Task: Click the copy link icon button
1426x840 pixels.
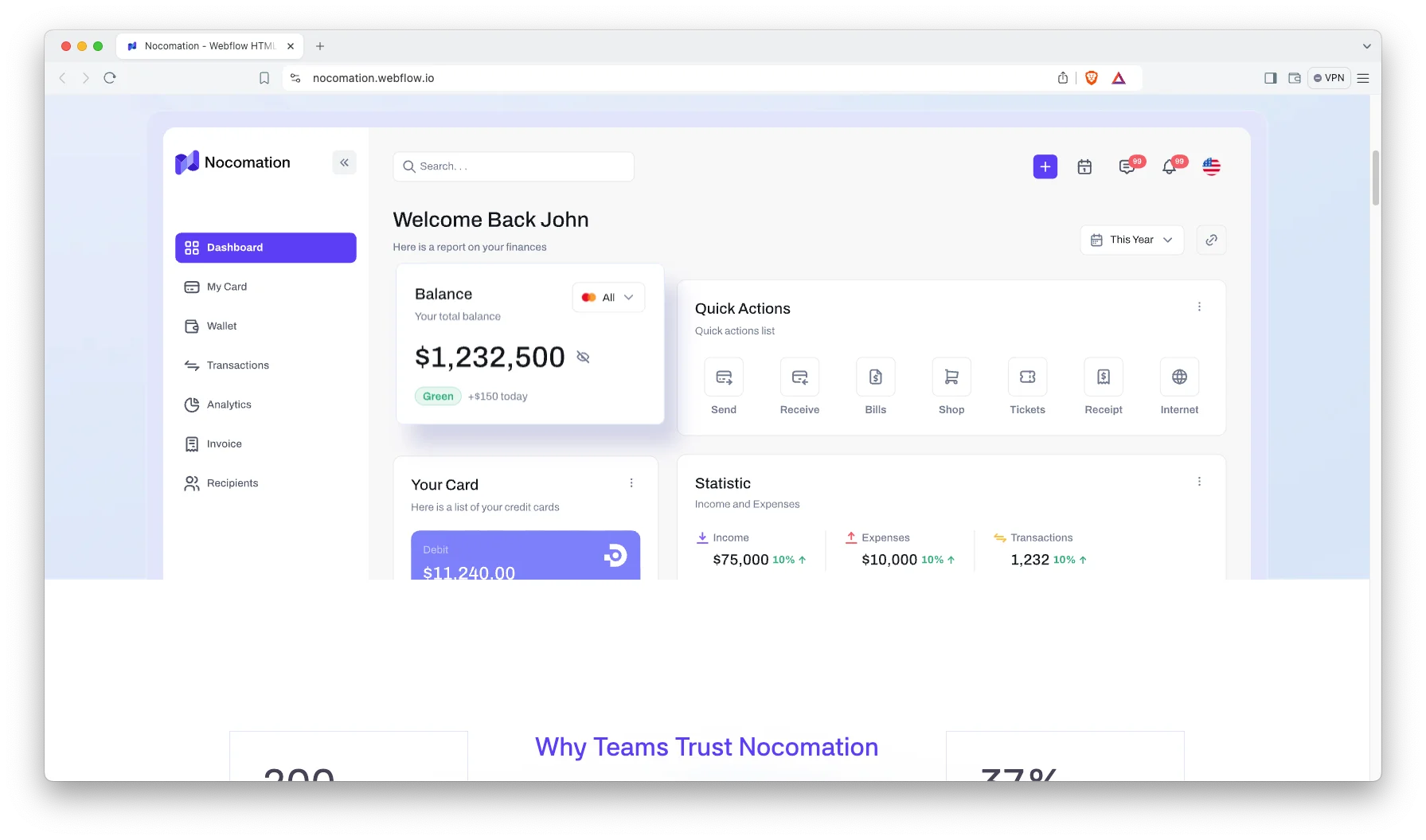Action: coord(1211,240)
